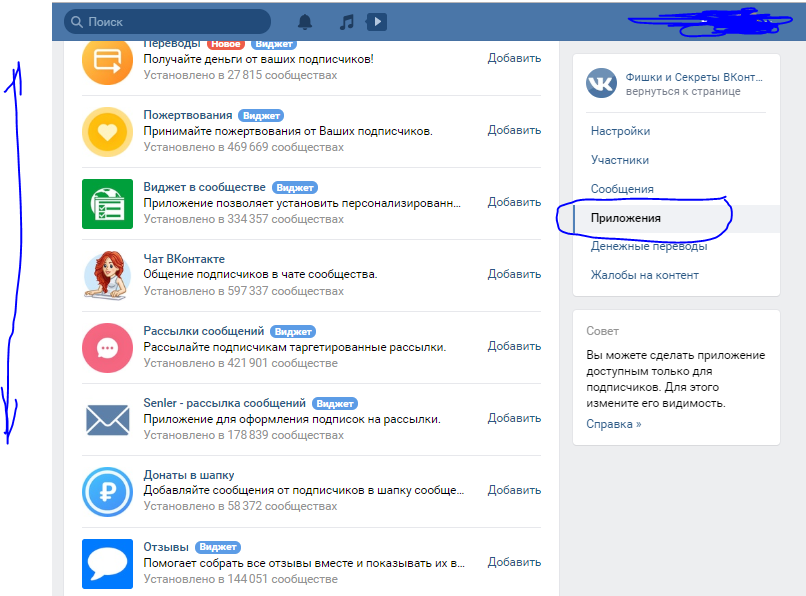This screenshot has height=596, width=806.
Task: Open Сообщения in the side menu
Action: (x=622, y=189)
